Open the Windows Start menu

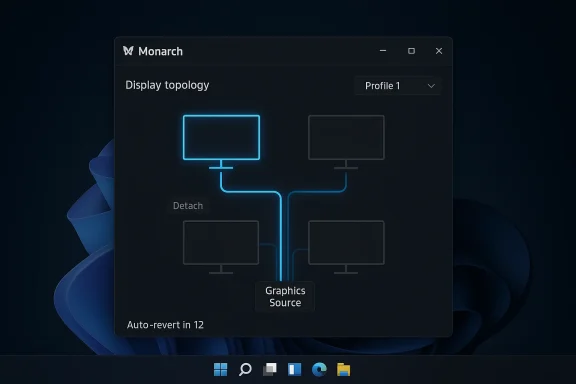220,370
